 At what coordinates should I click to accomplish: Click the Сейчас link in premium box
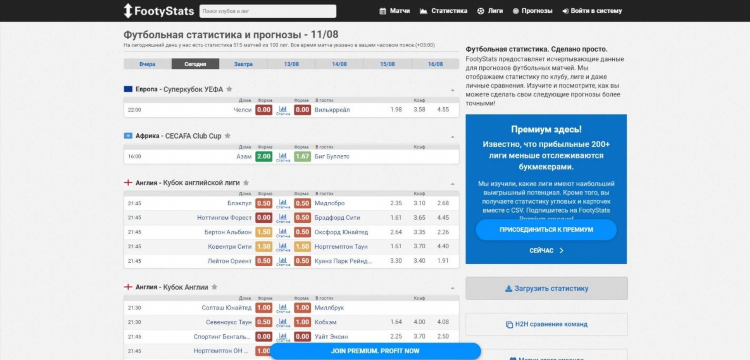(x=546, y=251)
